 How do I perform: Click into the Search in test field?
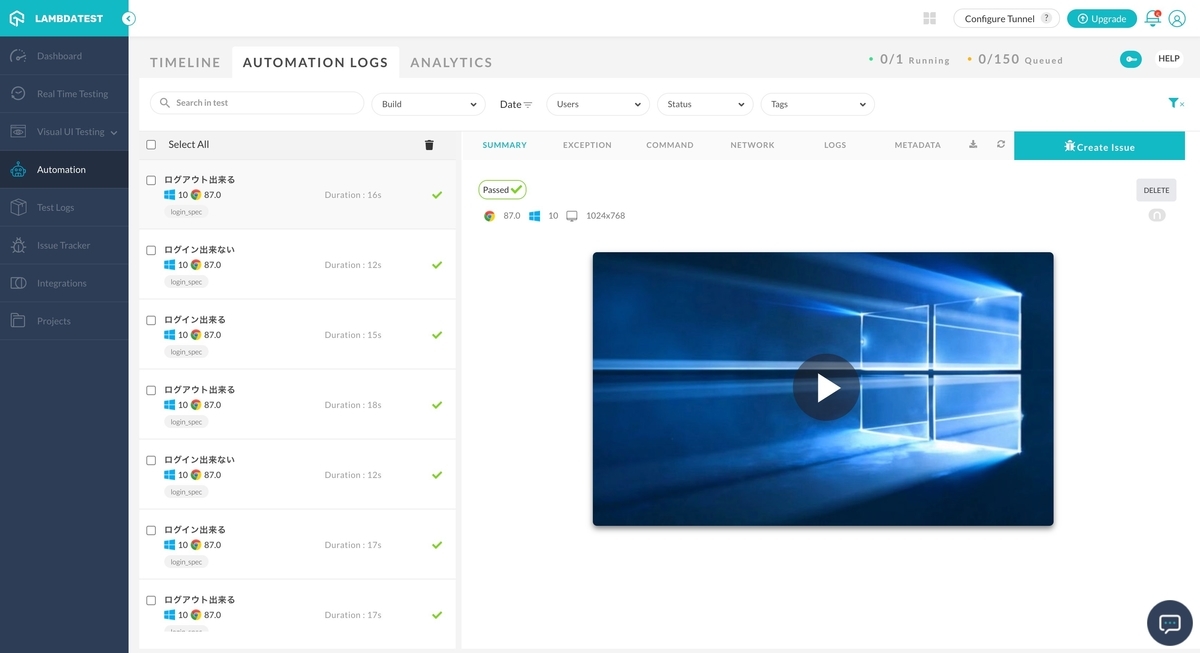[257, 103]
